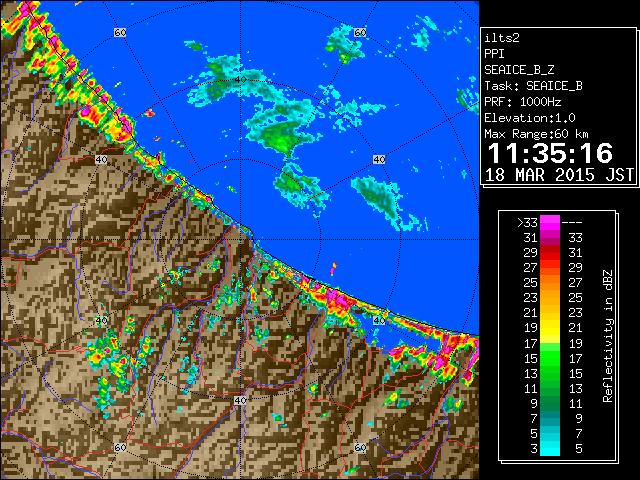The height and width of the screenshot is (480, 640).
Task: Click the 'PRF: 1000Hz' line
Action: 523,102
